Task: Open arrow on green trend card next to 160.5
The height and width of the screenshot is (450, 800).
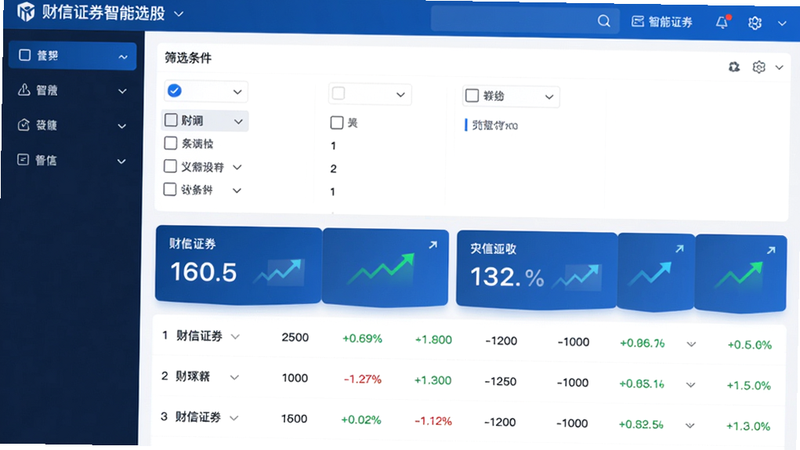Action: (433, 245)
